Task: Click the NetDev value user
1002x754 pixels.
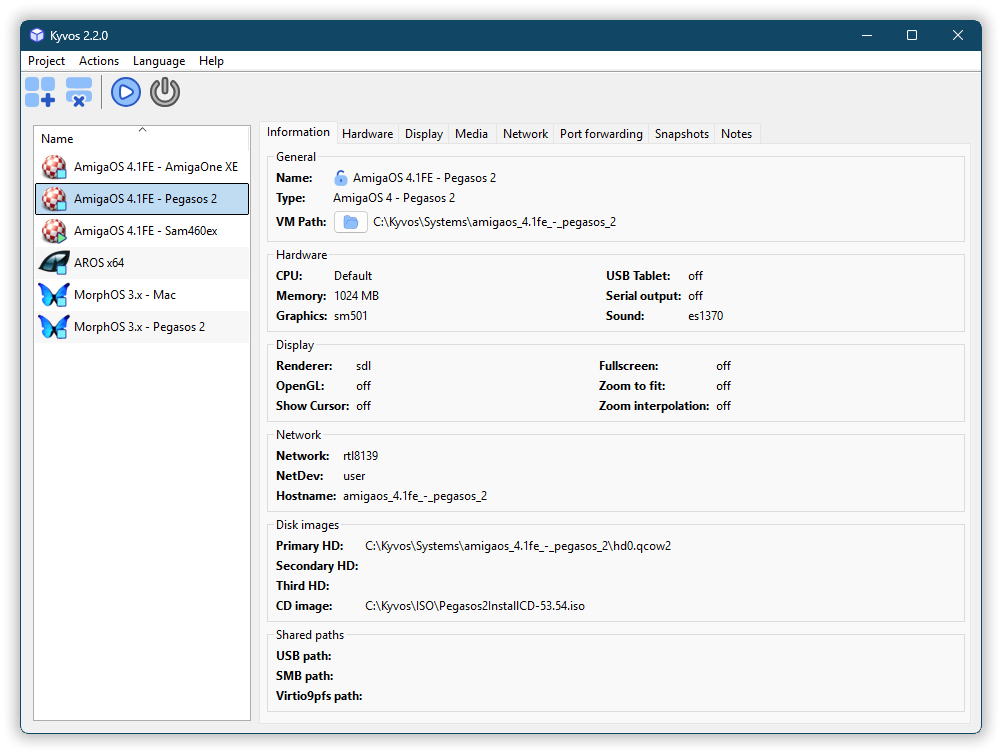Action: (354, 476)
